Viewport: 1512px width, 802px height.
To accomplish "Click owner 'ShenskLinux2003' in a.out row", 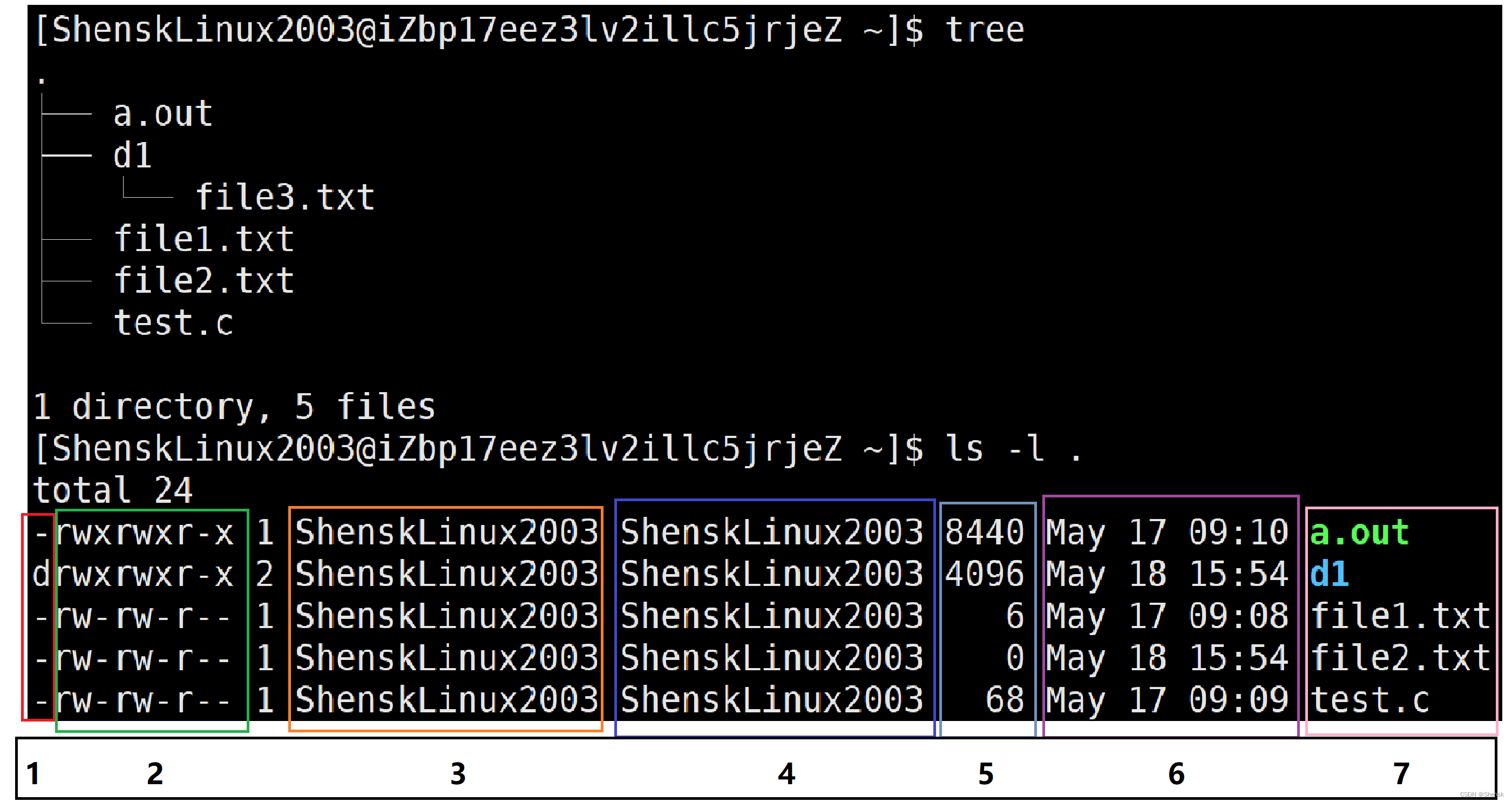I will [x=446, y=533].
